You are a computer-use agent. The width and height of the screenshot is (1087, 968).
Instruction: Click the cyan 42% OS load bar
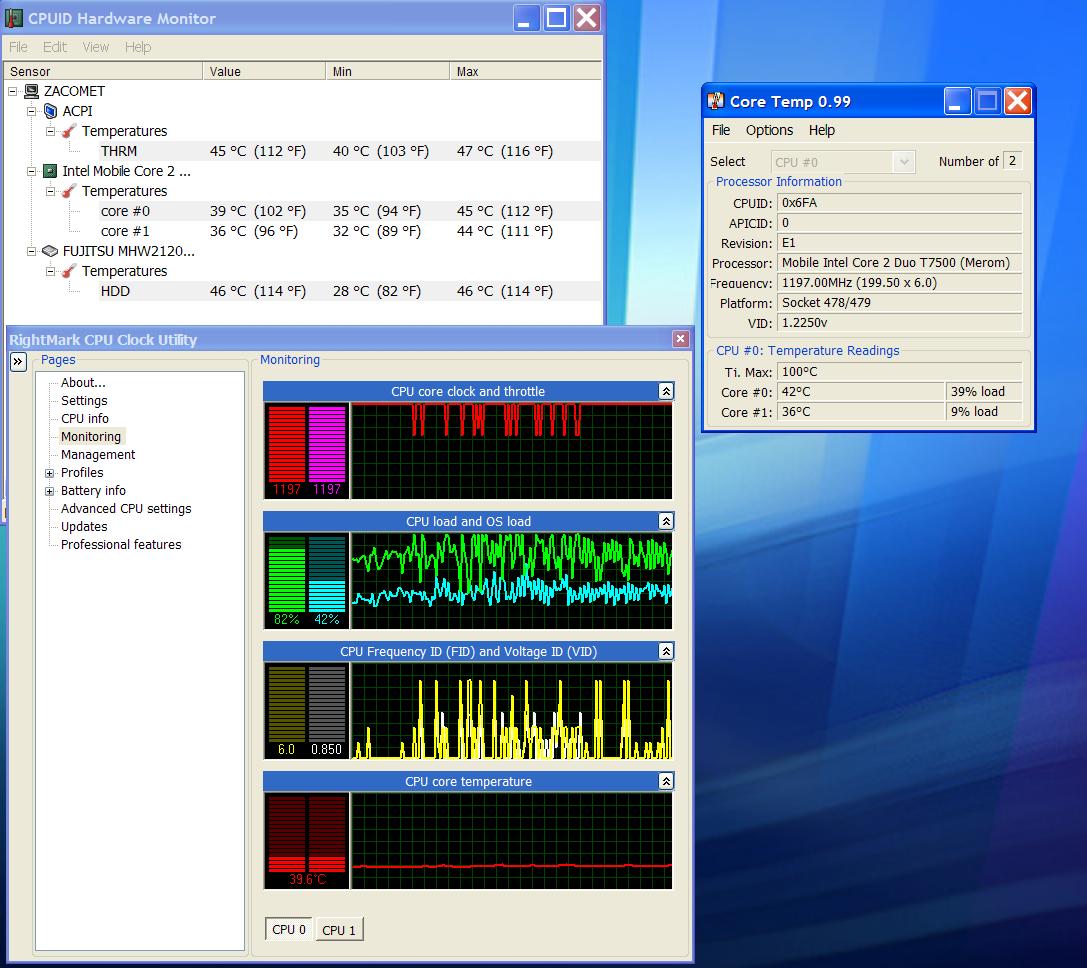point(327,573)
